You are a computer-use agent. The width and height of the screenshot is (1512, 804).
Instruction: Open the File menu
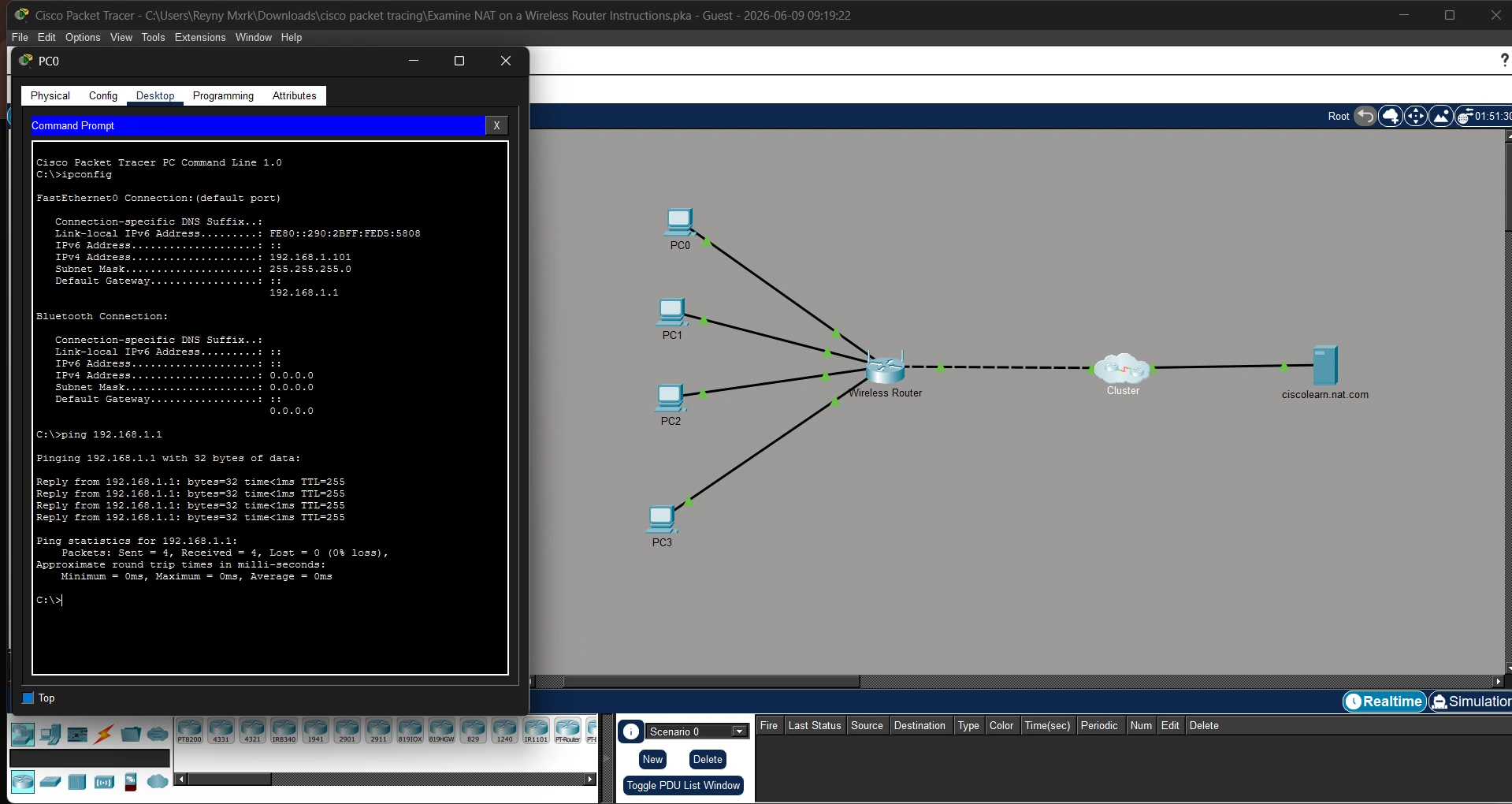pos(20,37)
